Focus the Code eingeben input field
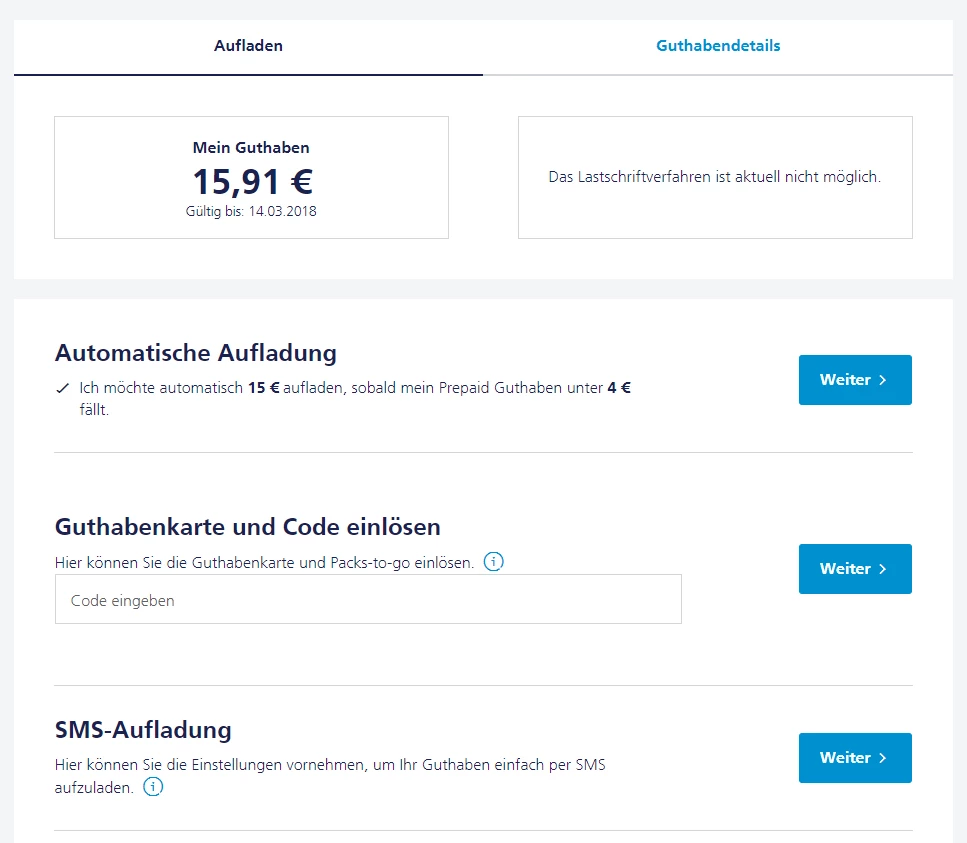Image resolution: width=967 pixels, height=843 pixels. (368, 600)
